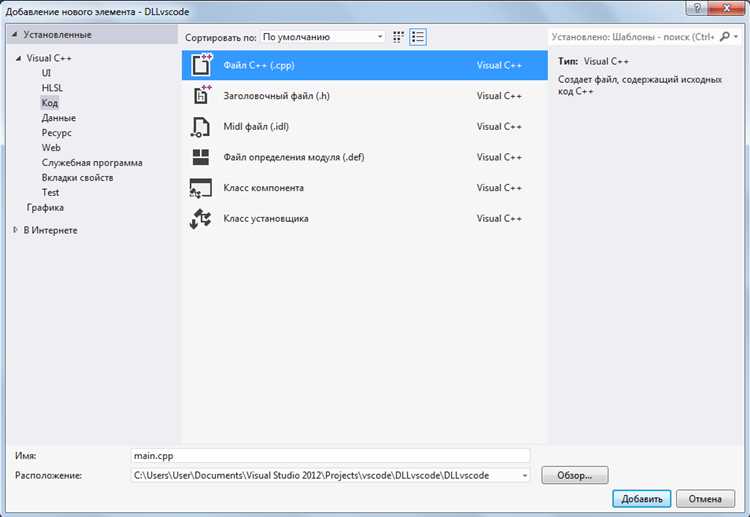Open the sort order dropdown 'По умолчанию'
Image resolution: width=750 pixels, height=517 pixels.
coord(322,37)
